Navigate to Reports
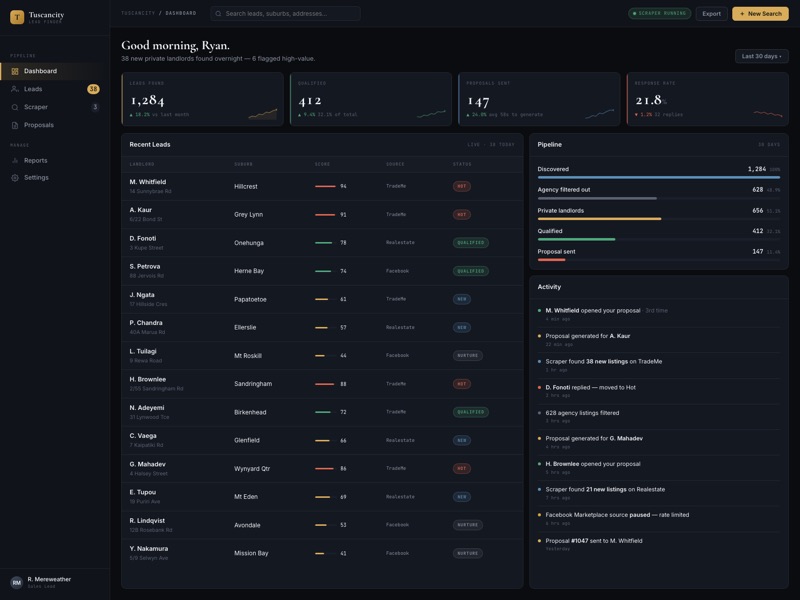Image resolution: width=800 pixels, height=600 pixels. (55, 160)
